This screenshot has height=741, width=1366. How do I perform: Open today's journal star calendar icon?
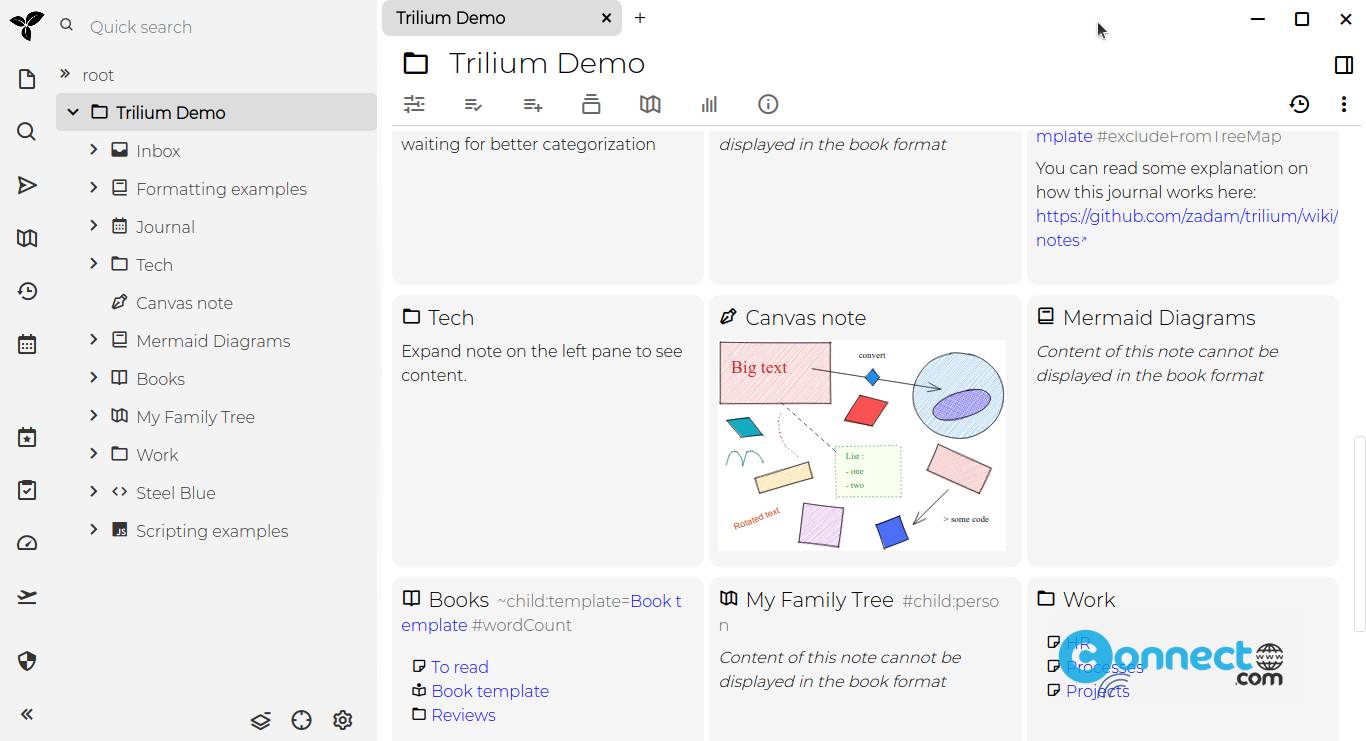point(27,437)
